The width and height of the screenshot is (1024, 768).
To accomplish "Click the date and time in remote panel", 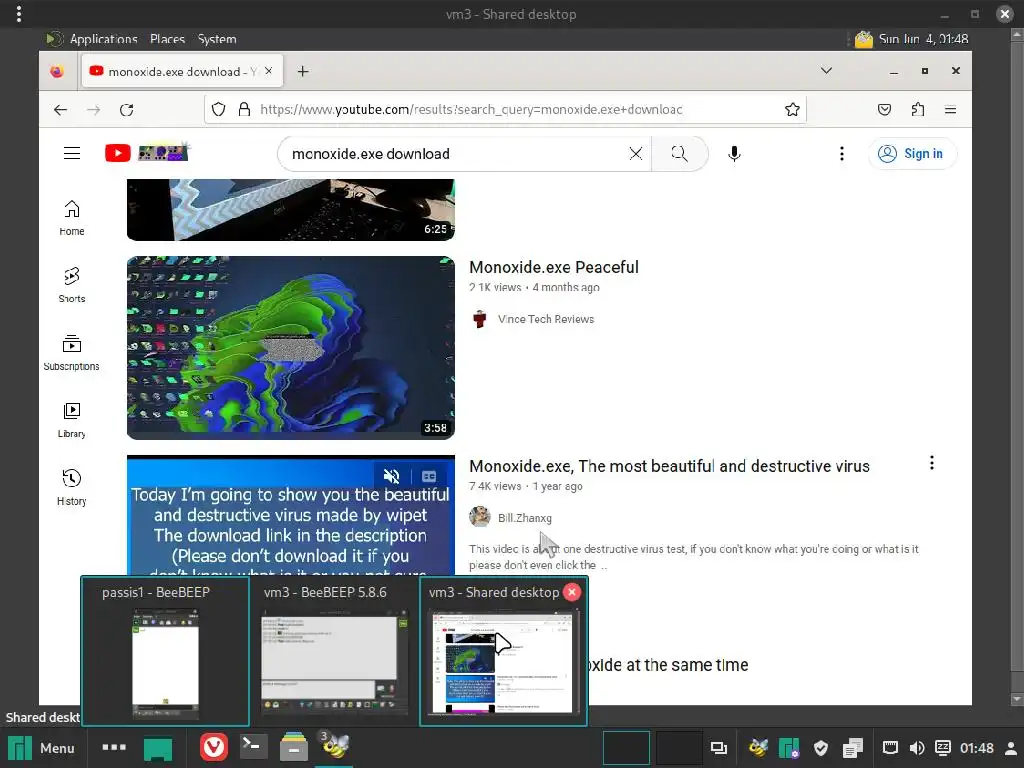I will pos(923,39).
